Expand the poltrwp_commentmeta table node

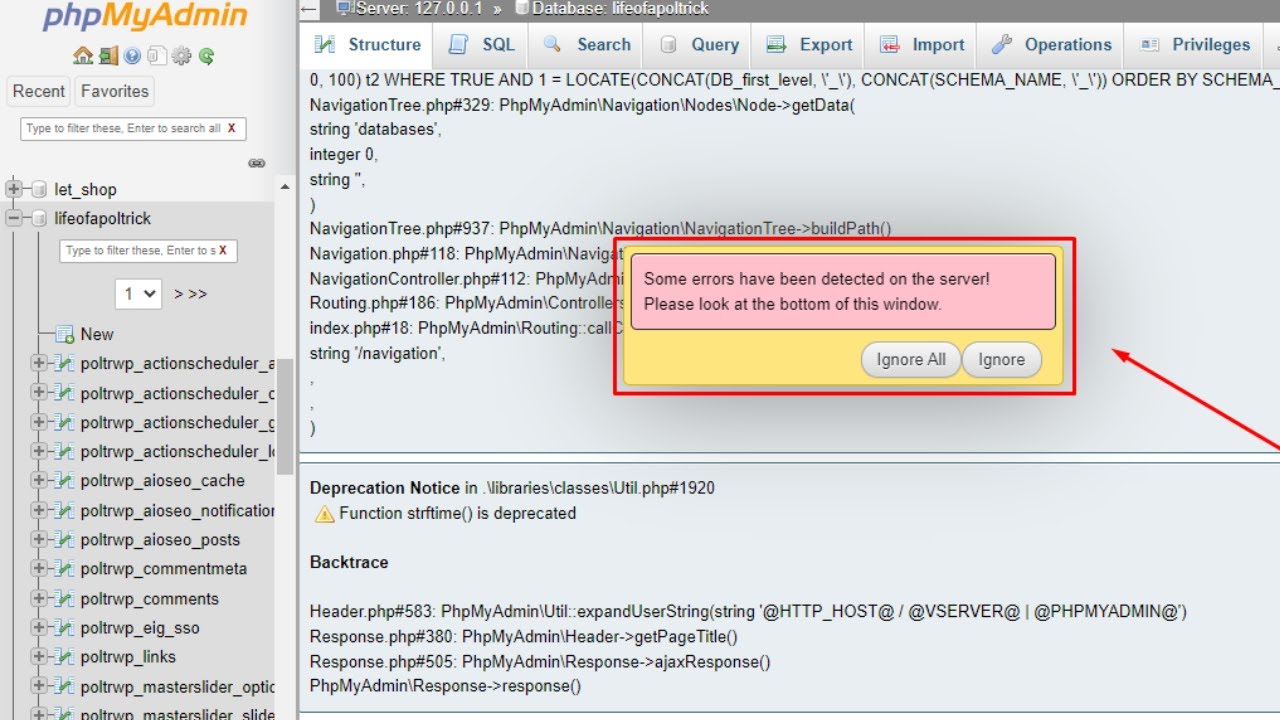click(x=39, y=569)
